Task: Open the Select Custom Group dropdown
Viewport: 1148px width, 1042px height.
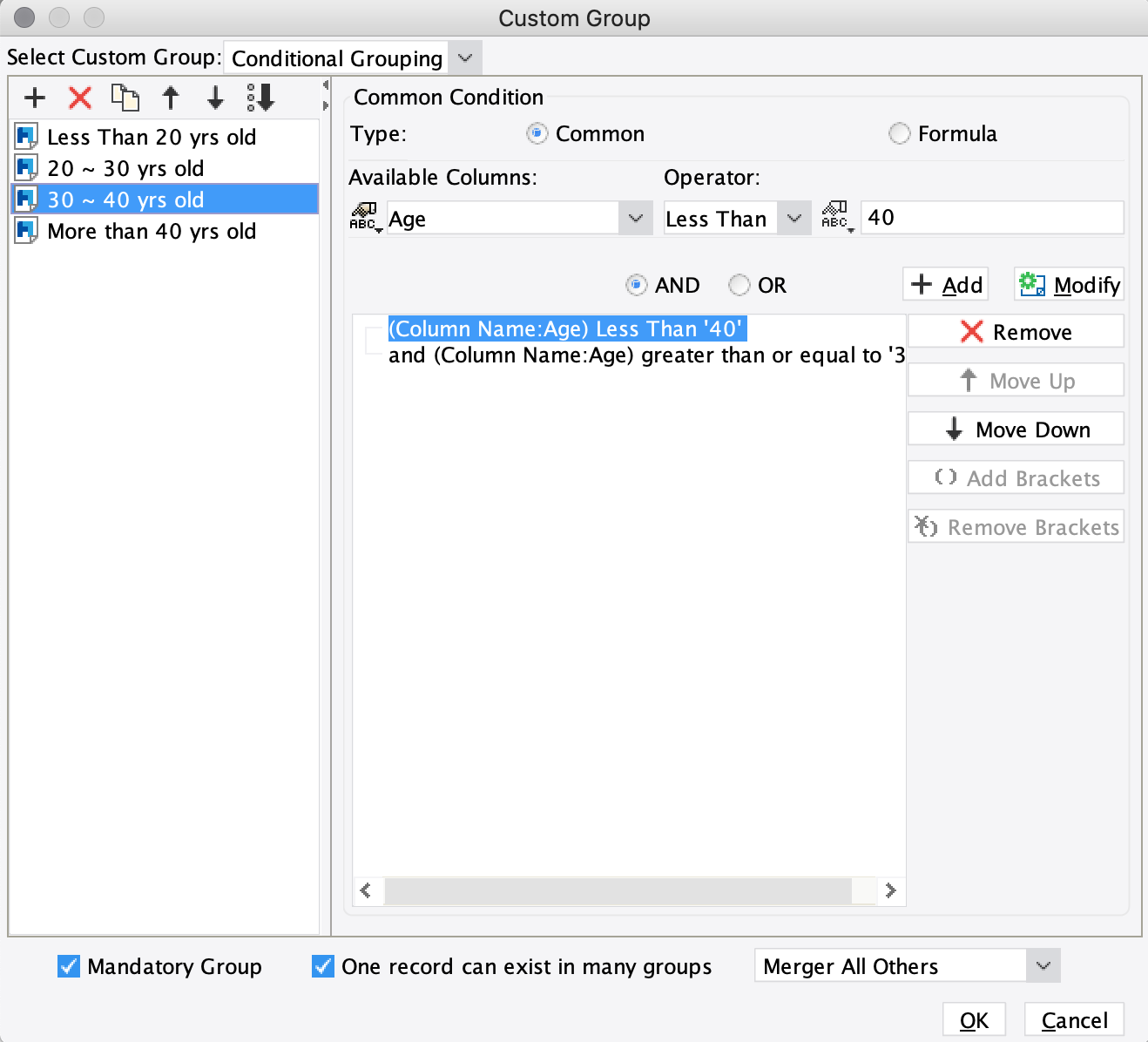Action: (464, 57)
